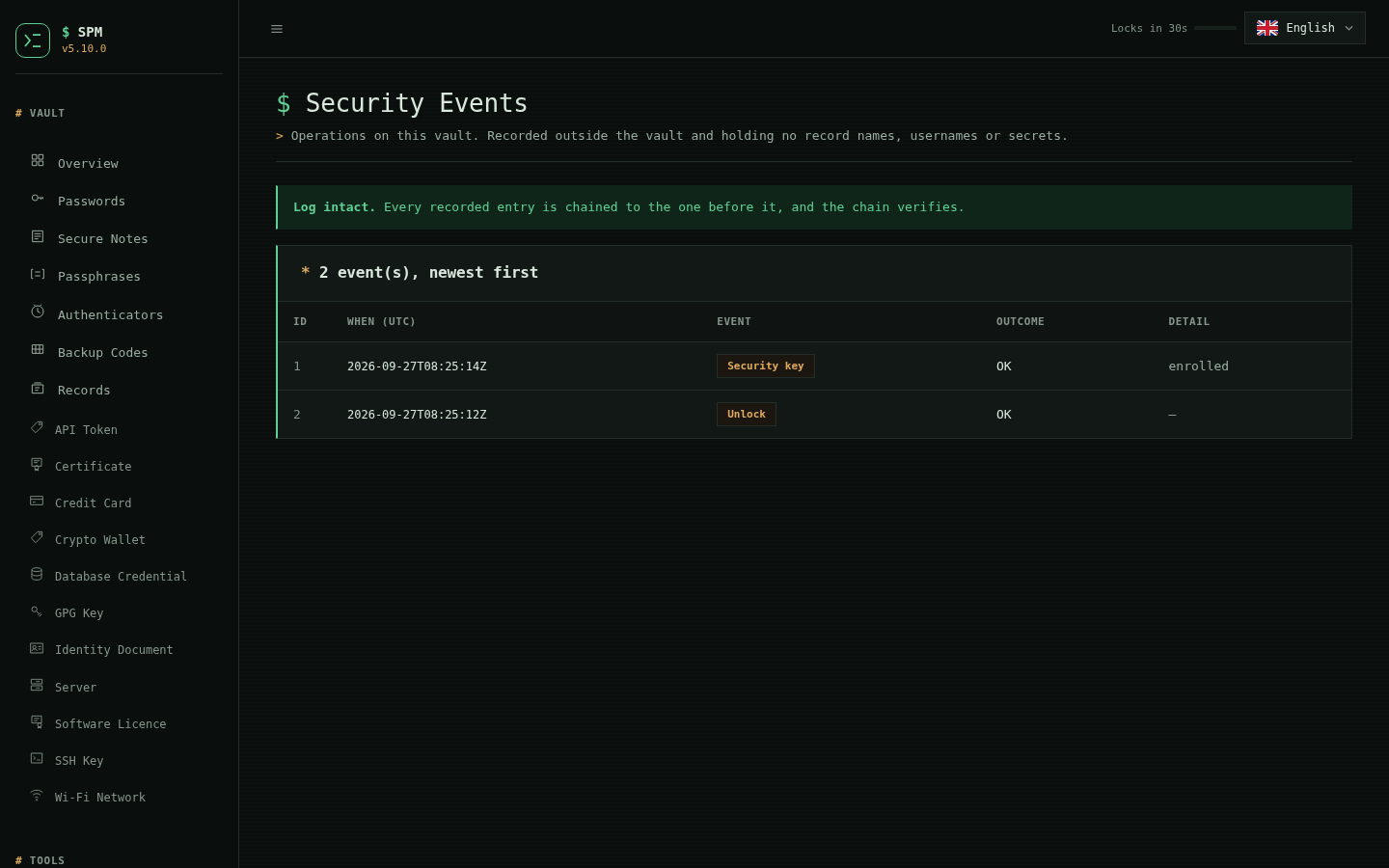
Task: Click the Server rack icon
Action: 37,685
